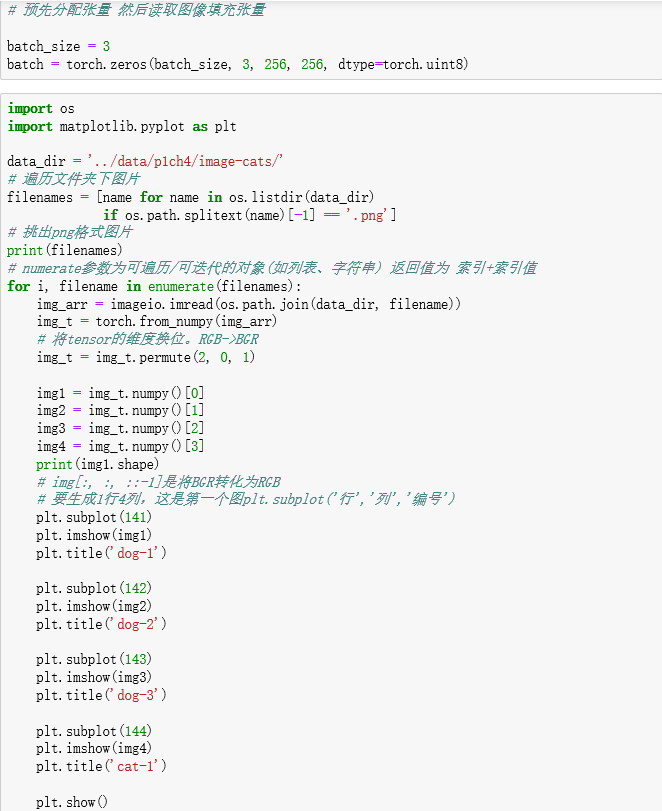Screen dimensions: 662x811
Task: Click the comment mentioning plt.subplot('行','列','编号')
Action: pos(246,499)
